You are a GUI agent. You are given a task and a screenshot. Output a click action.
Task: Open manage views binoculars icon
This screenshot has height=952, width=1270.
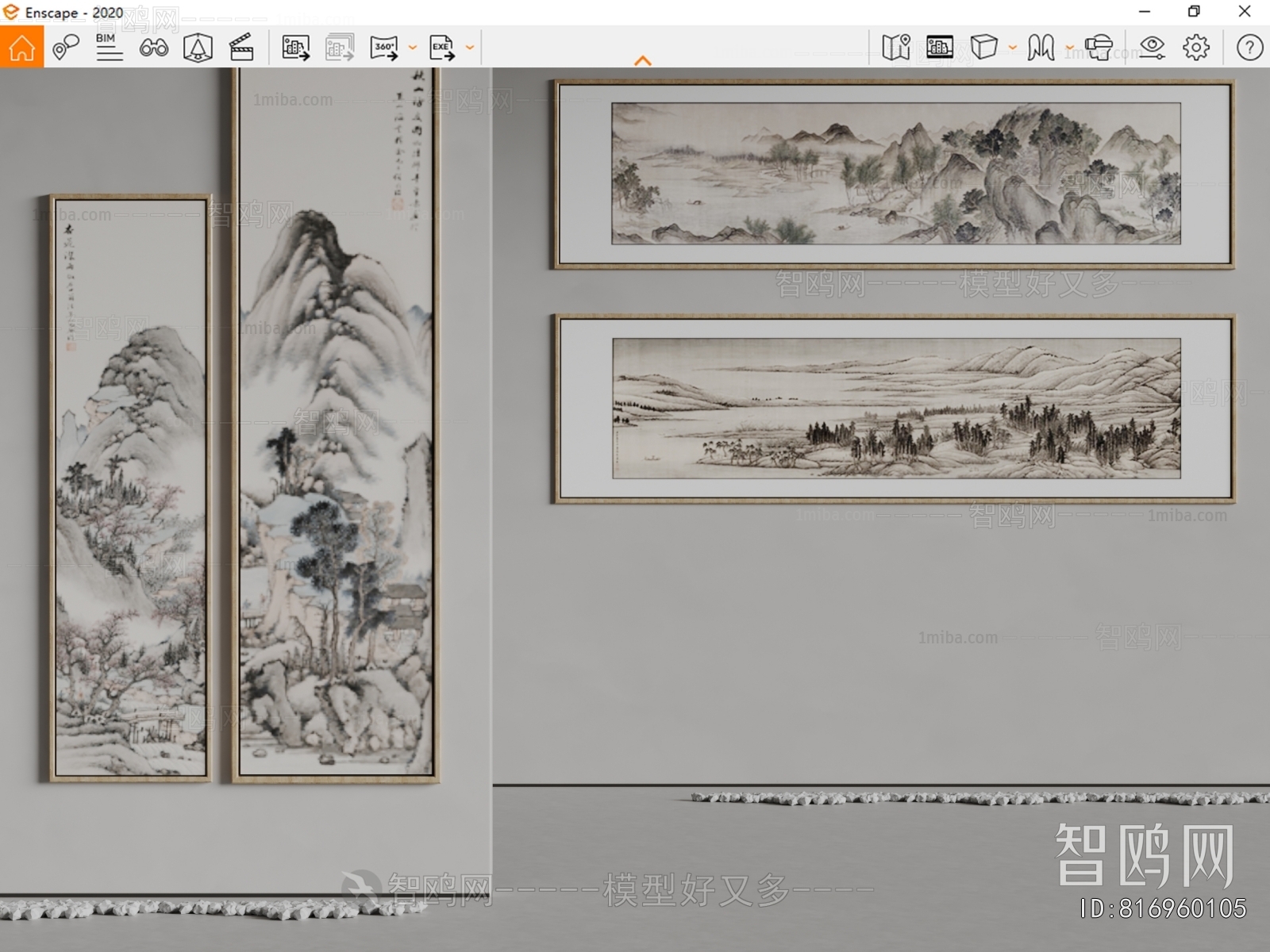tap(153, 48)
